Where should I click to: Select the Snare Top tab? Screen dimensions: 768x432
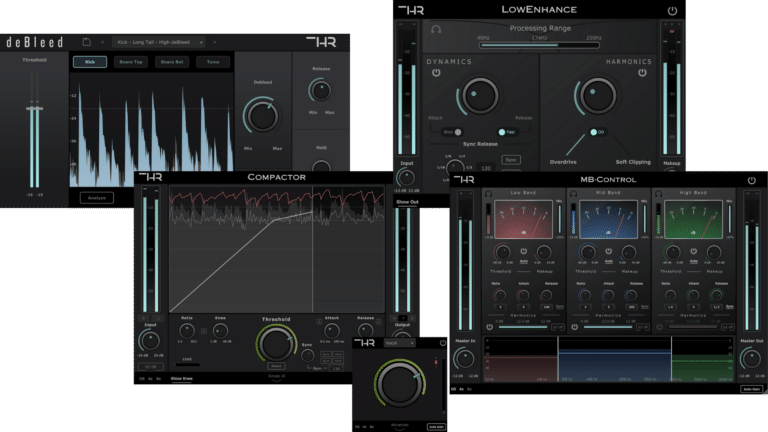(x=129, y=62)
